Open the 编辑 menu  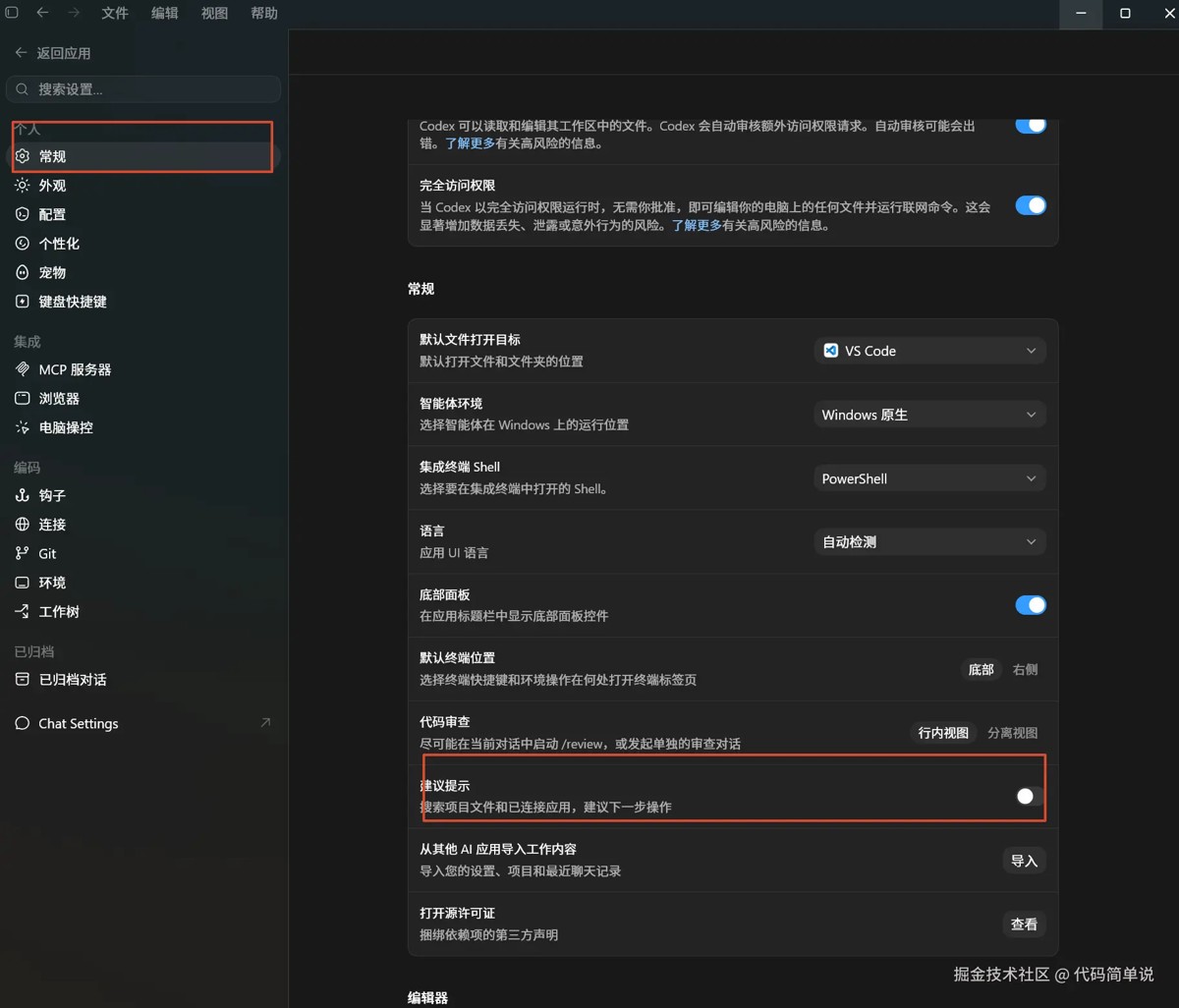(x=165, y=13)
